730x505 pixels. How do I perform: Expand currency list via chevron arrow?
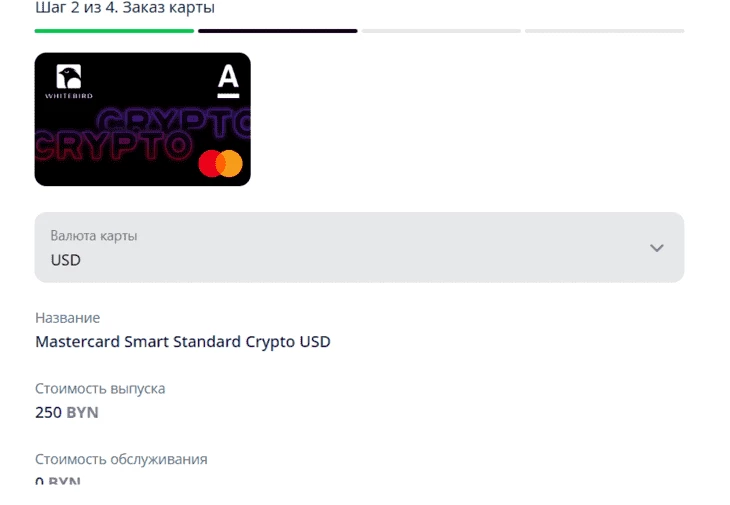pos(656,248)
